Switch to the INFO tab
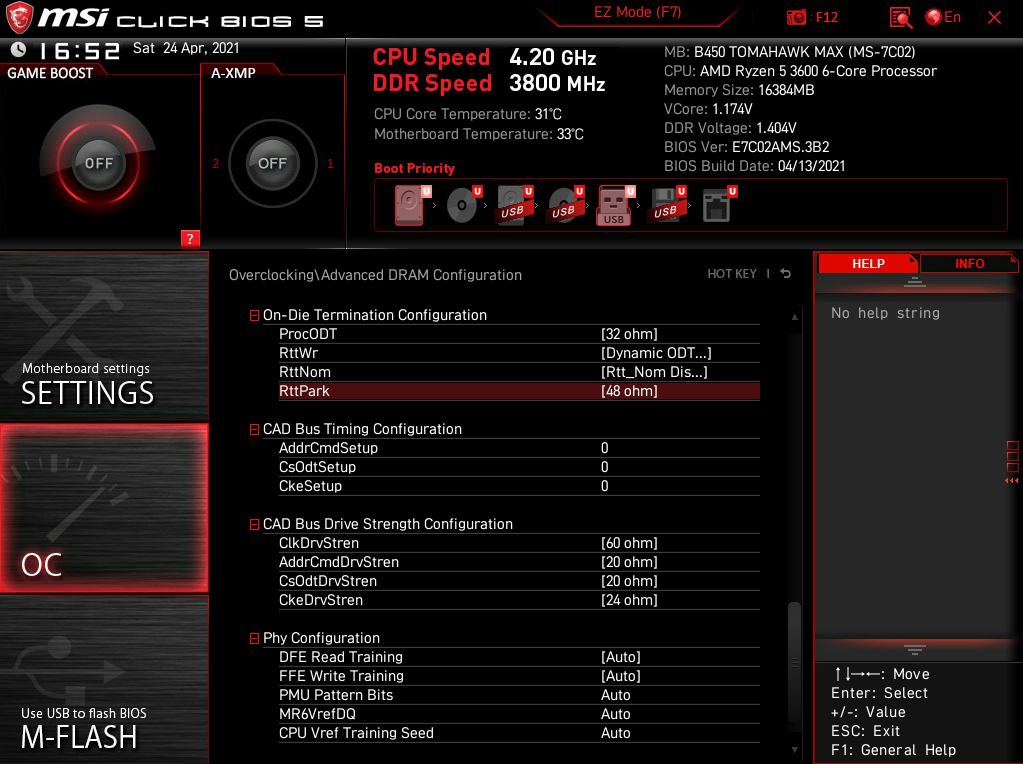 [969, 264]
